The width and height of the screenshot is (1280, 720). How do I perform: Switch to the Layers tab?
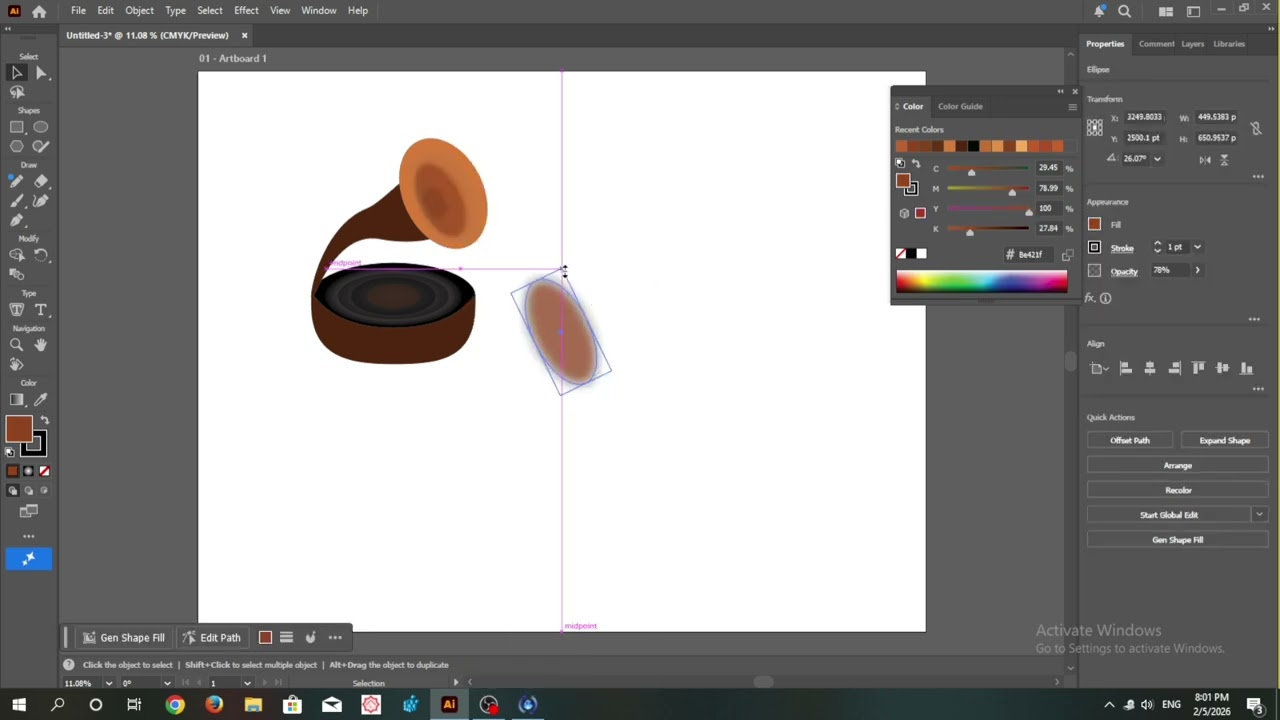tap(1192, 44)
